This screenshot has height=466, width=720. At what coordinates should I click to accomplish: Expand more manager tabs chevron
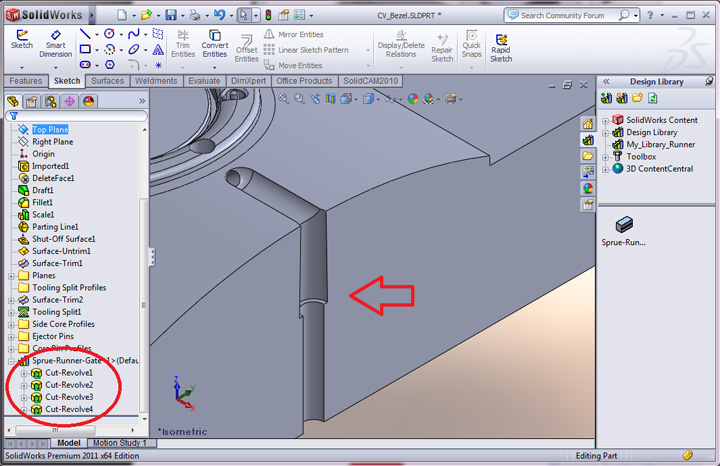point(142,101)
